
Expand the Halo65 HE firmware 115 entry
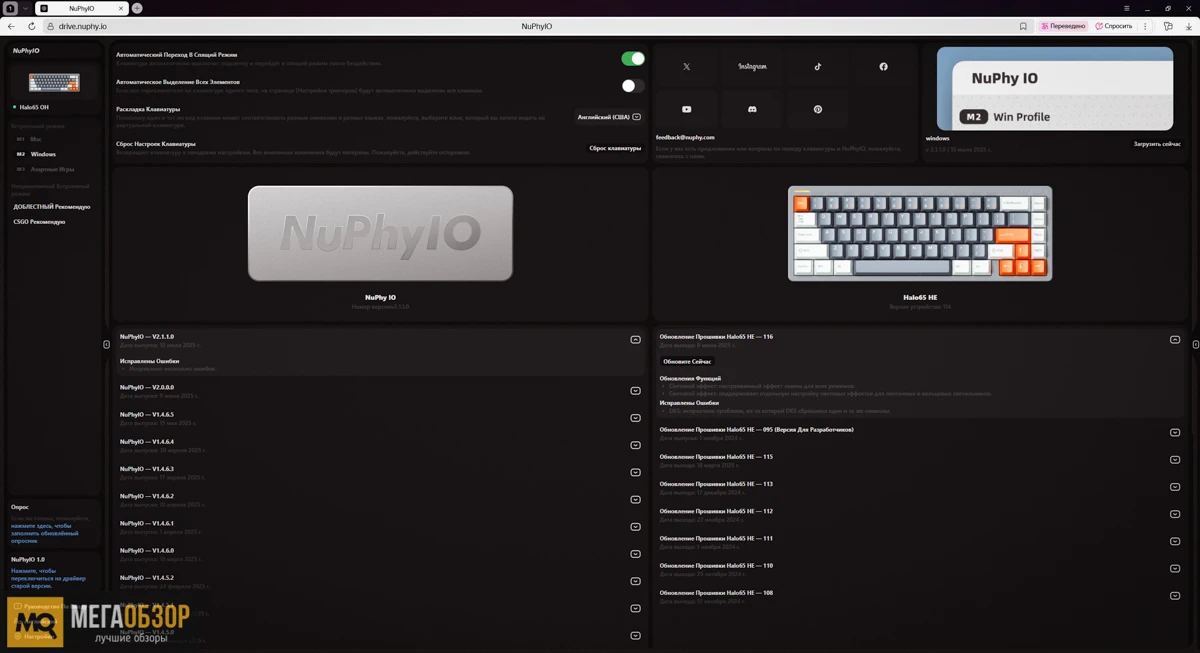click(1175, 460)
